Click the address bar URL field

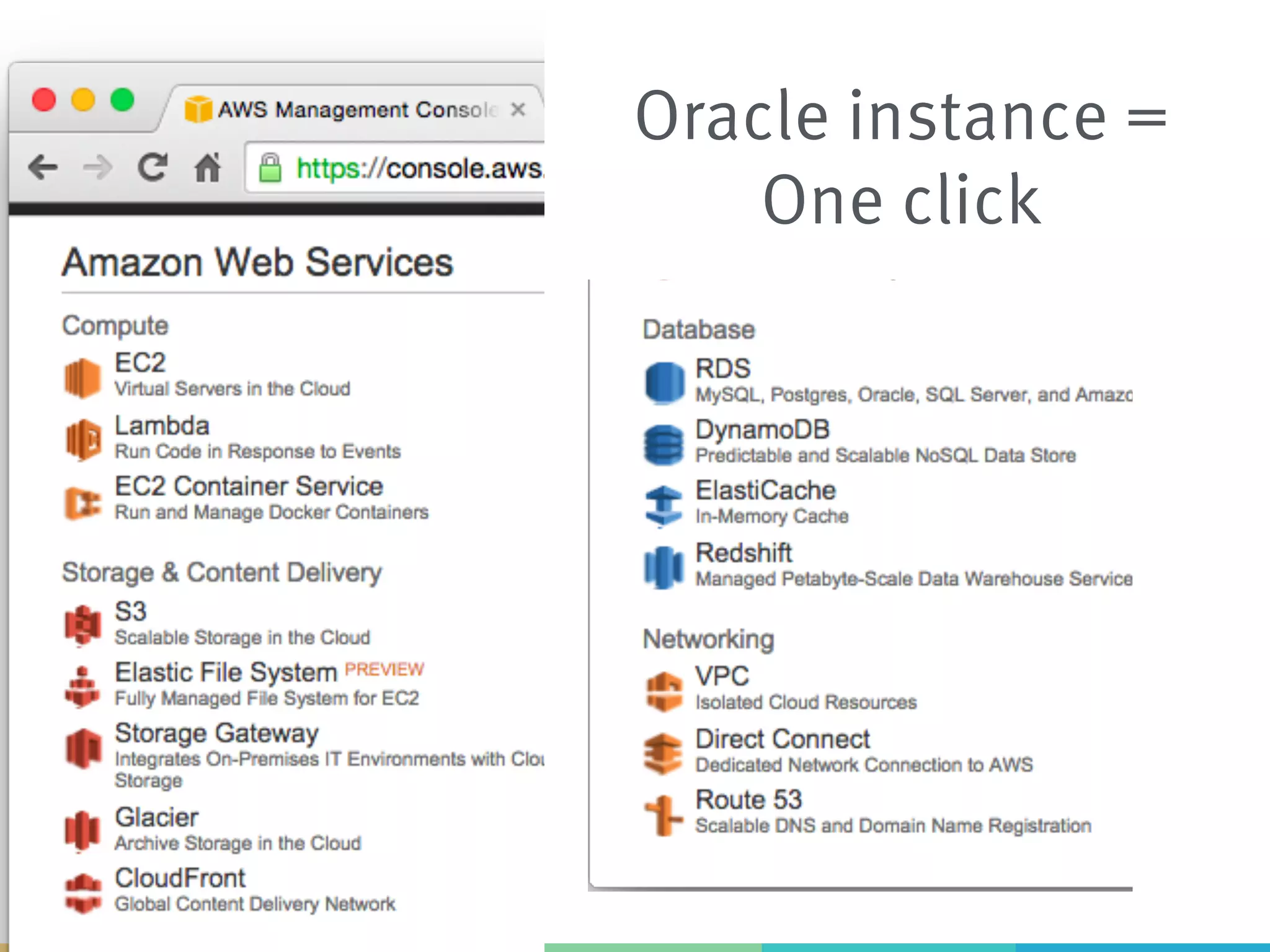[x=395, y=167]
